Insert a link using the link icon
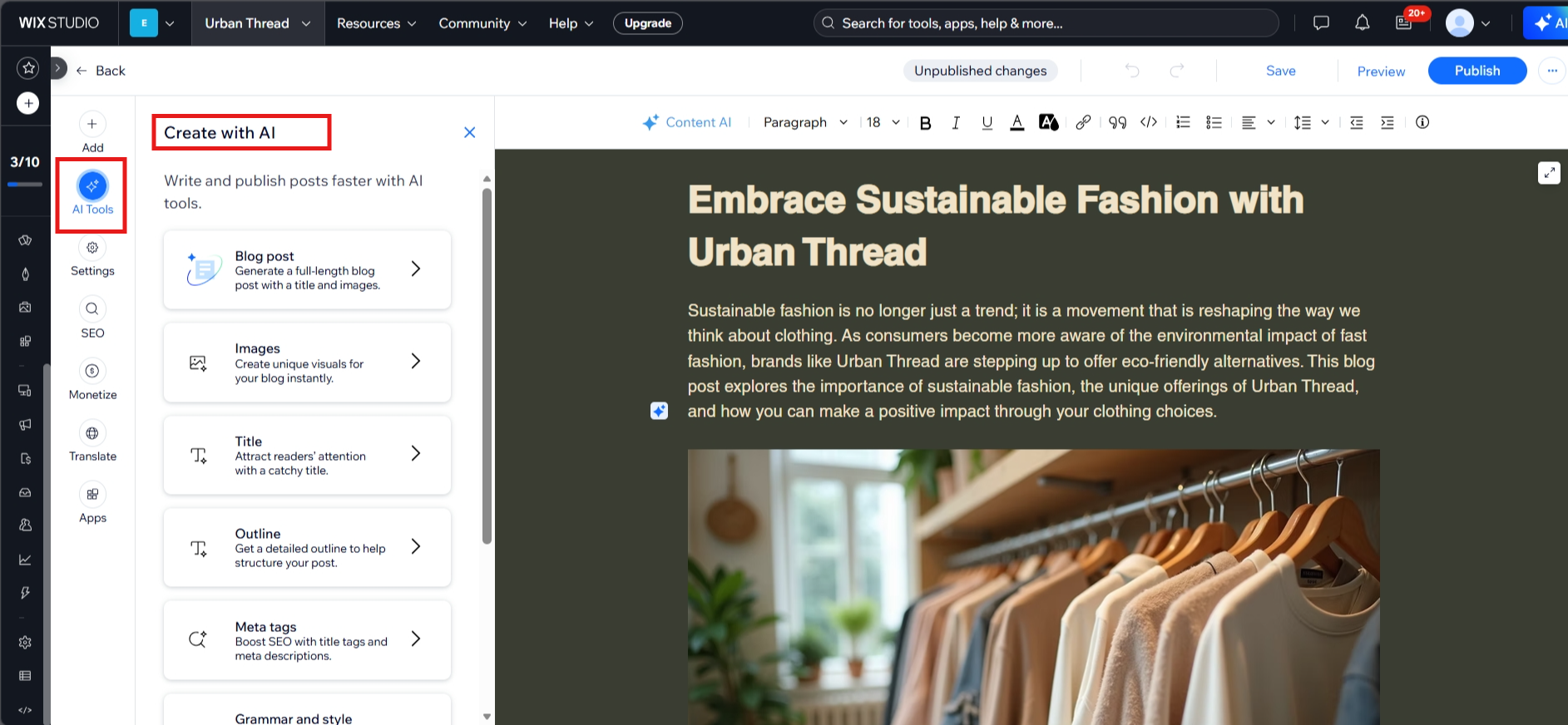1568x725 pixels. pos(1083,123)
